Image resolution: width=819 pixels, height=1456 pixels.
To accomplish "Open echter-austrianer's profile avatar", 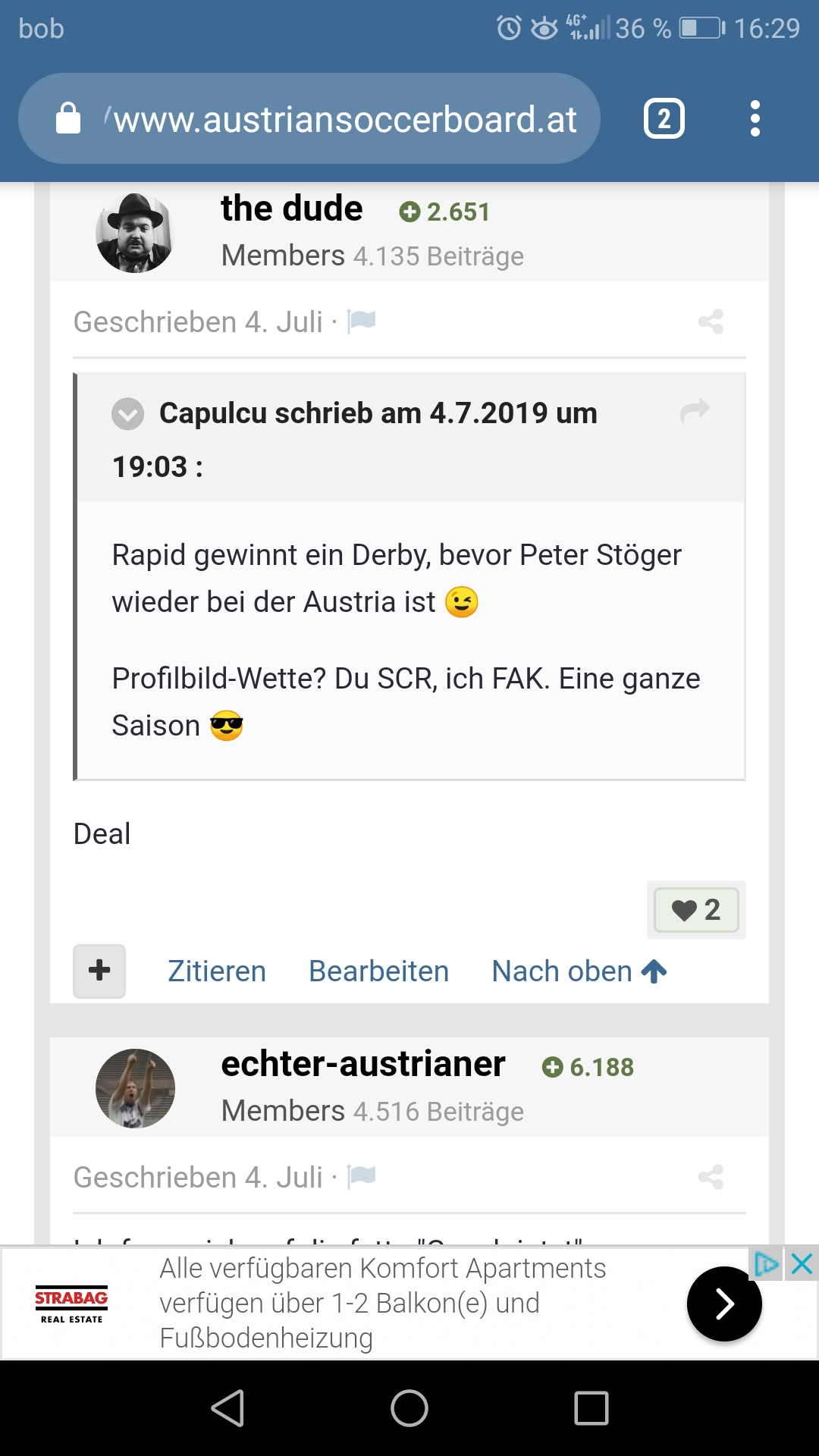I will click(x=135, y=1088).
